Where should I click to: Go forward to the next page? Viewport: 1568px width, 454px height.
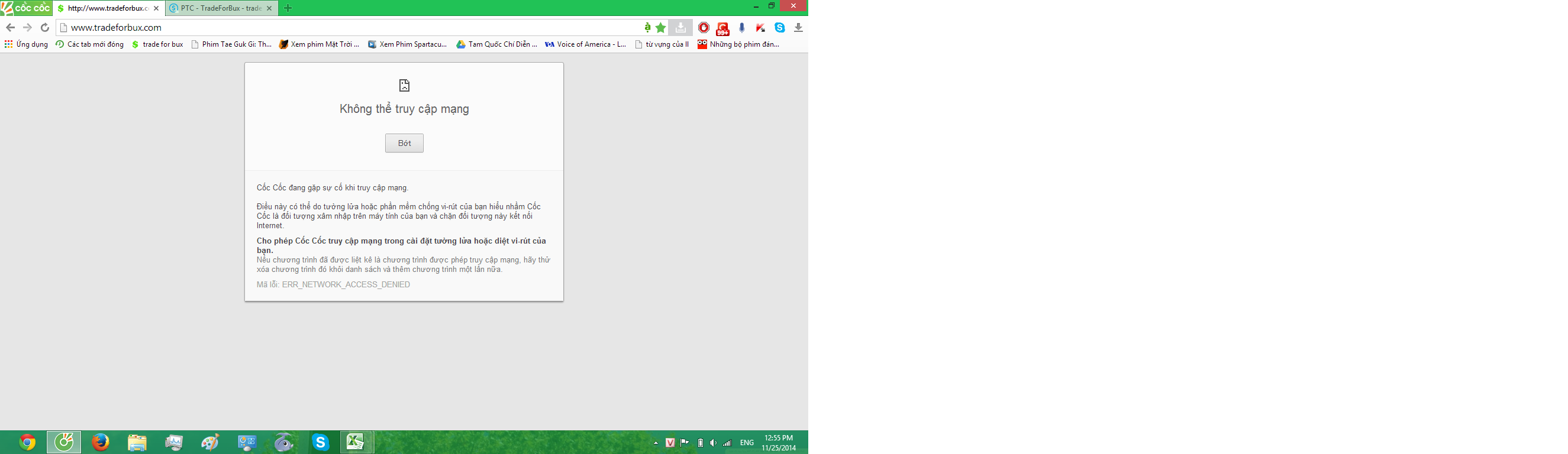(27, 27)
